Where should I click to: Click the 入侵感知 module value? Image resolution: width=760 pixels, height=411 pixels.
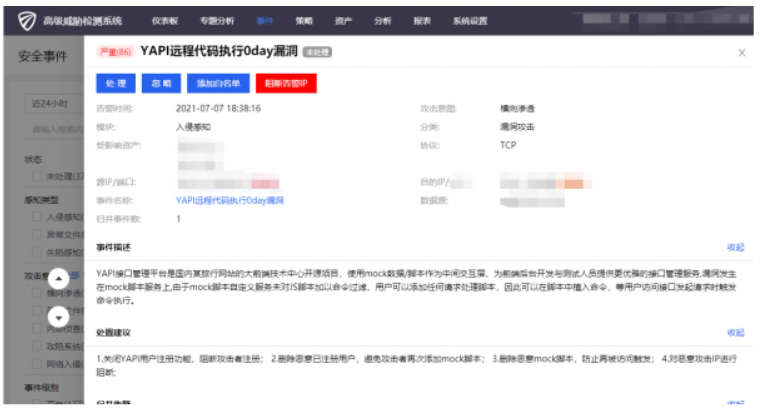(x=193, y=127)
